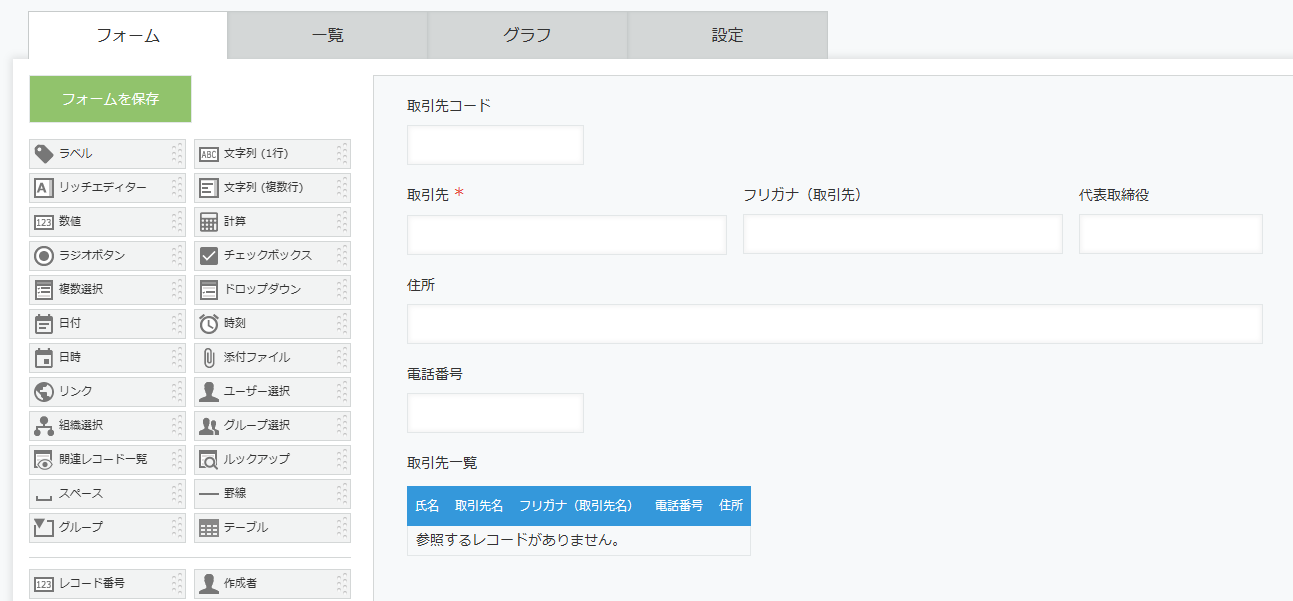The image size is (1293, 601).
Task: Open the 設定 tab
Action: click(728, 36)
